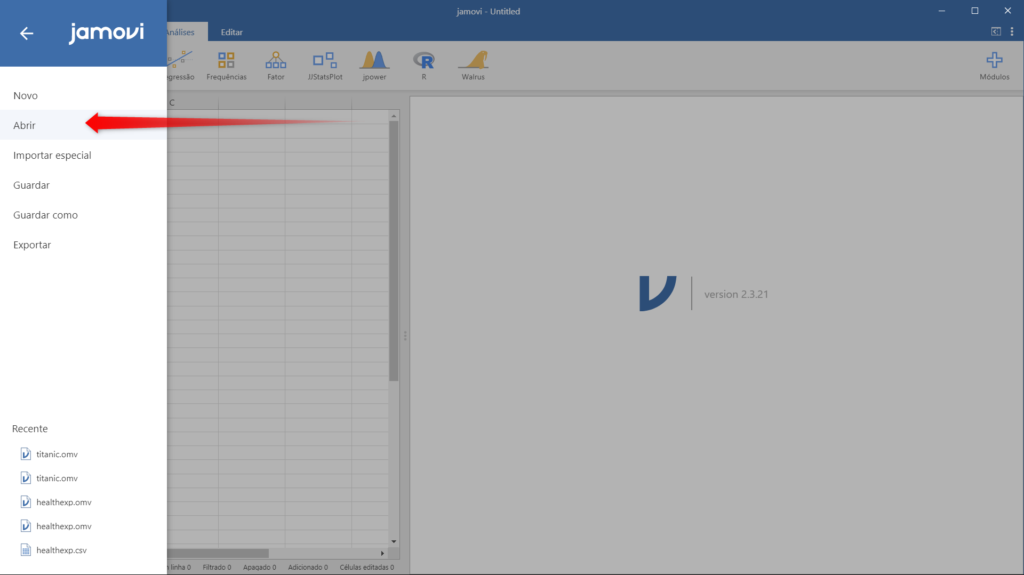Image resolution: width=1024 pixels, height=575 pixels.
Task: Open the JJStatsPlot module icon
Action: 325,66
